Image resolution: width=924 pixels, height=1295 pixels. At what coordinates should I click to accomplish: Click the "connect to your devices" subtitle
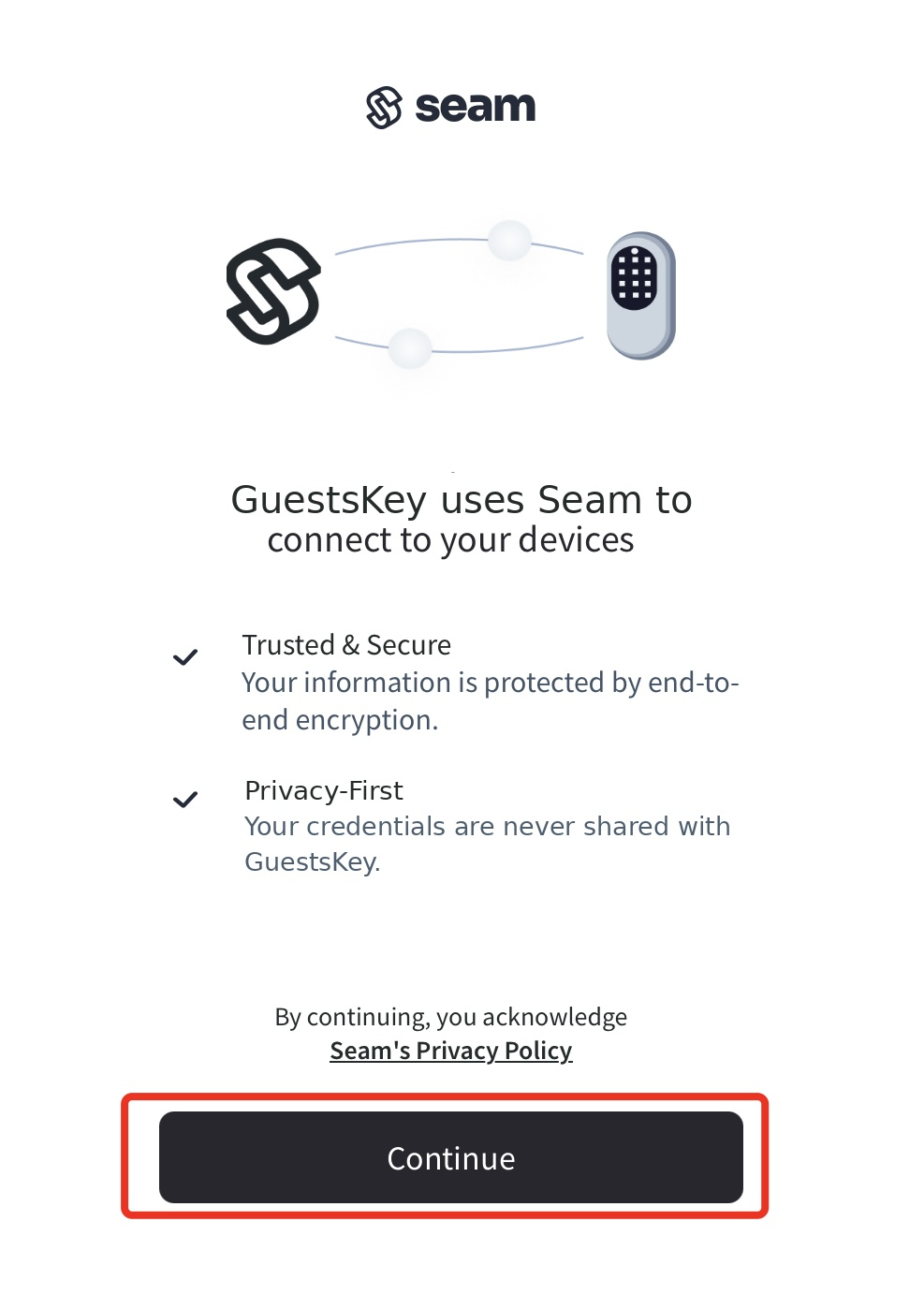450,539
